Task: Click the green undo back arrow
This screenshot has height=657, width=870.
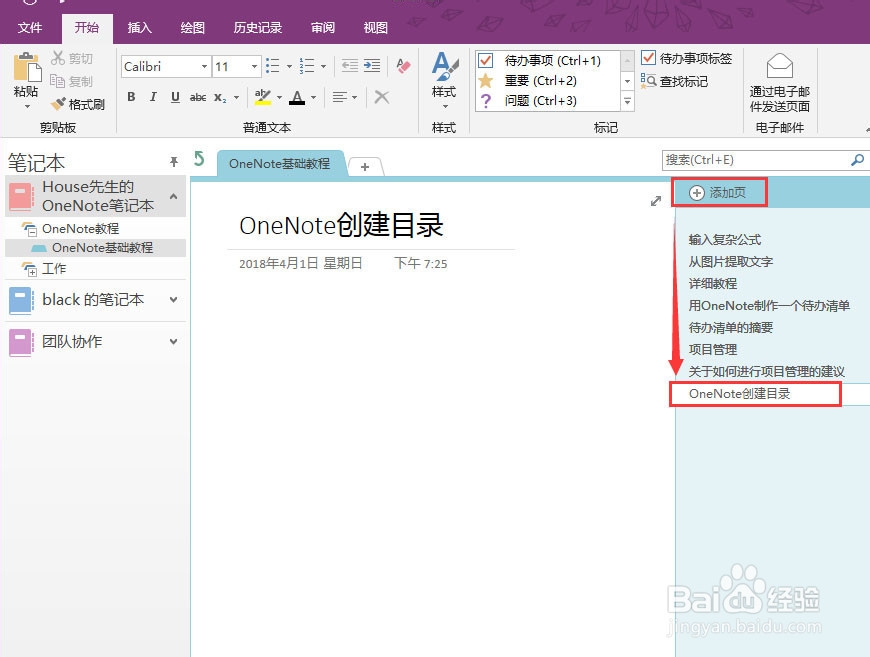Action: (x=199, y=159)
